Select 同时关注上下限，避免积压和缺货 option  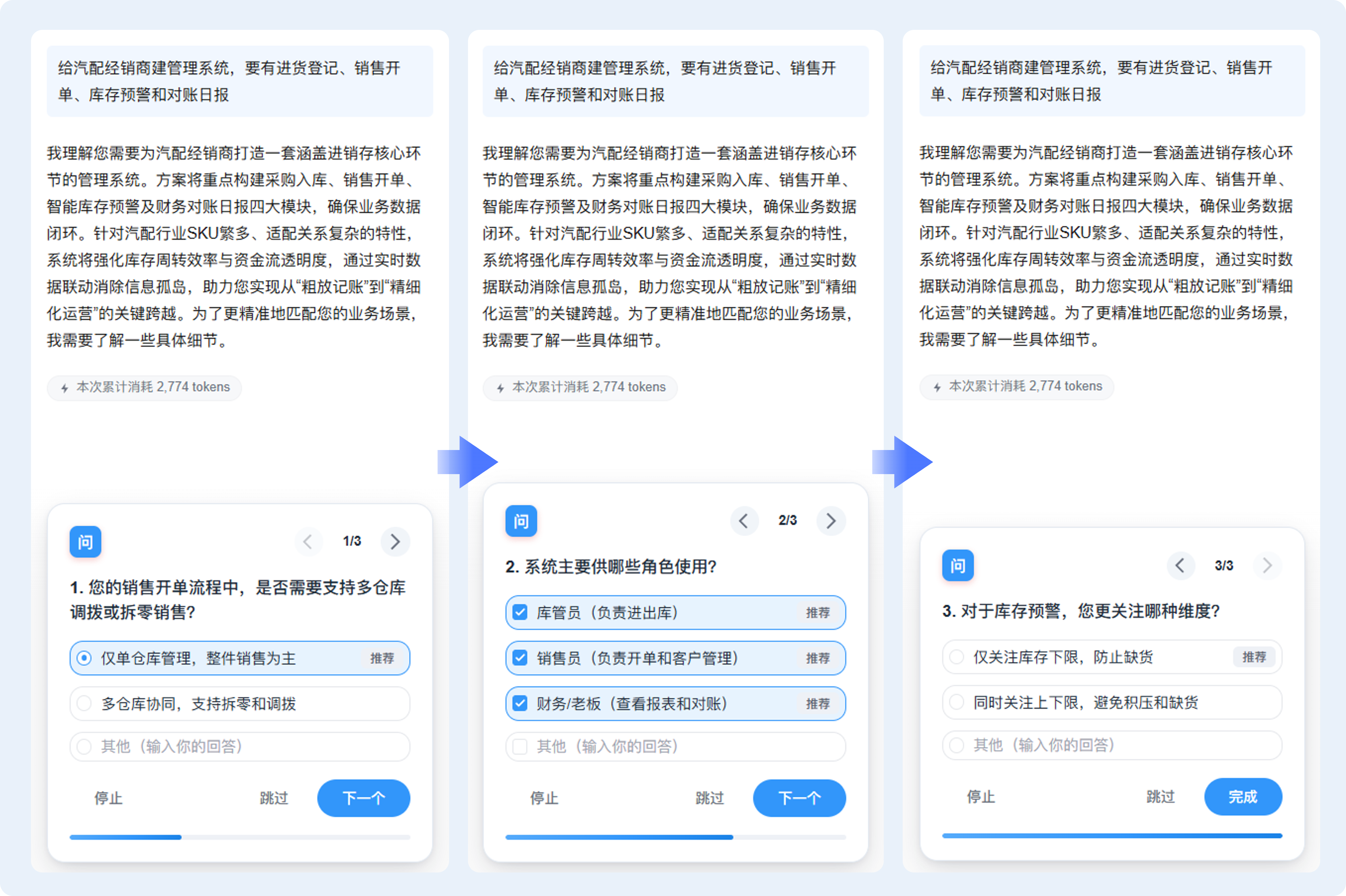1112,702
